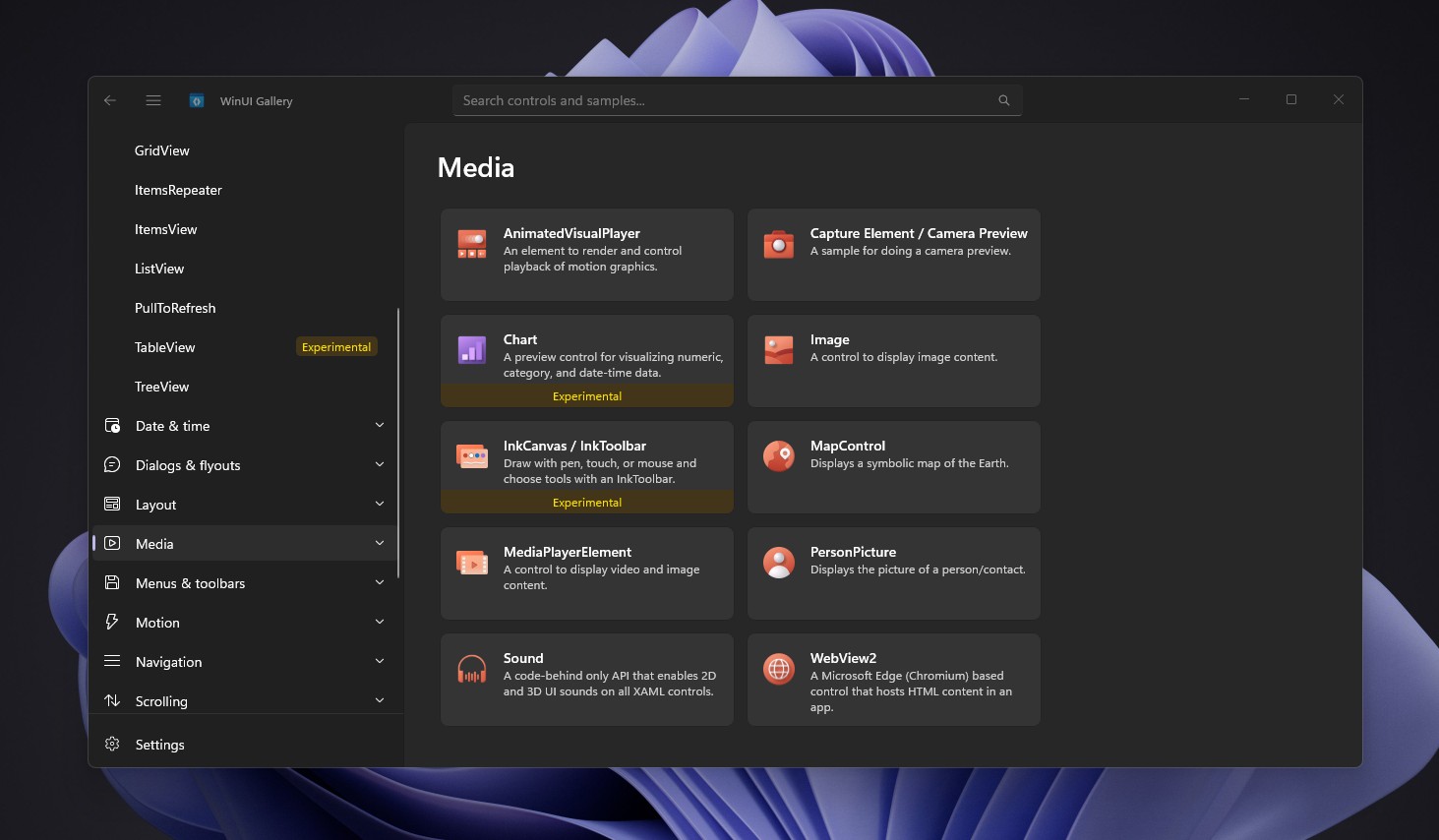Open AnimatedVisualPlayer via its red icon
The image size is (1439, 840).
point(472,244)
